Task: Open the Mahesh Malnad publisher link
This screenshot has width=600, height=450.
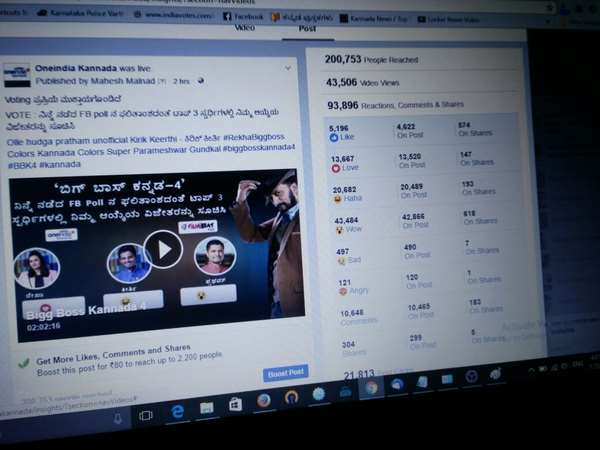Action: click(x=123, y=81)
